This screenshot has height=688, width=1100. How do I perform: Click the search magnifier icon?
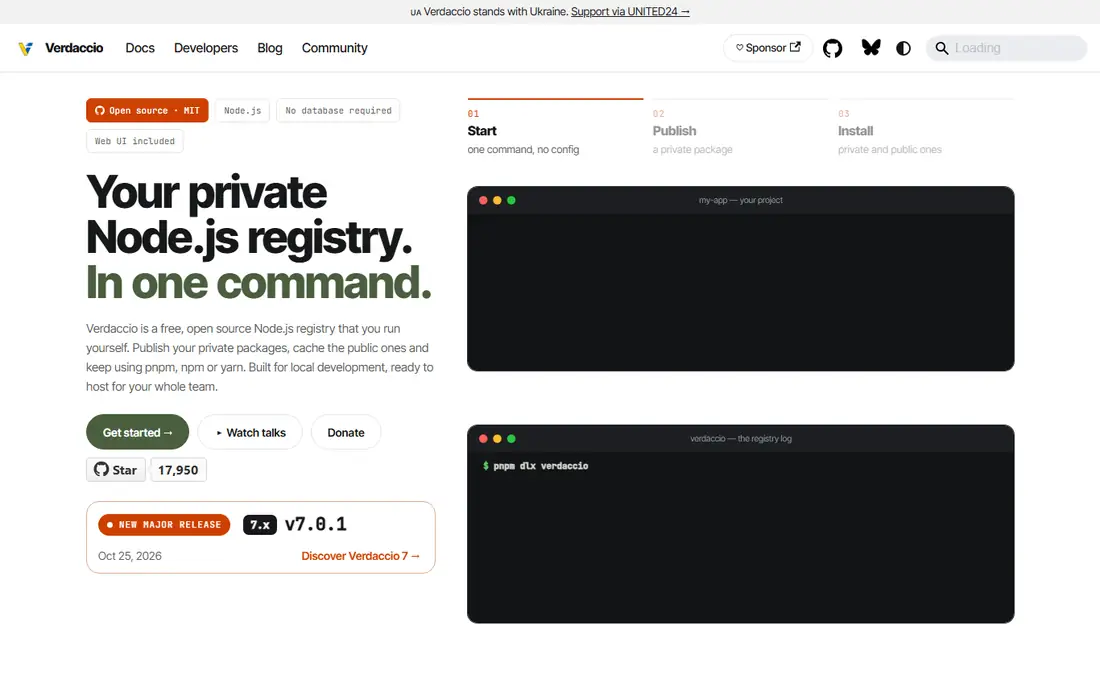(941, 48)
